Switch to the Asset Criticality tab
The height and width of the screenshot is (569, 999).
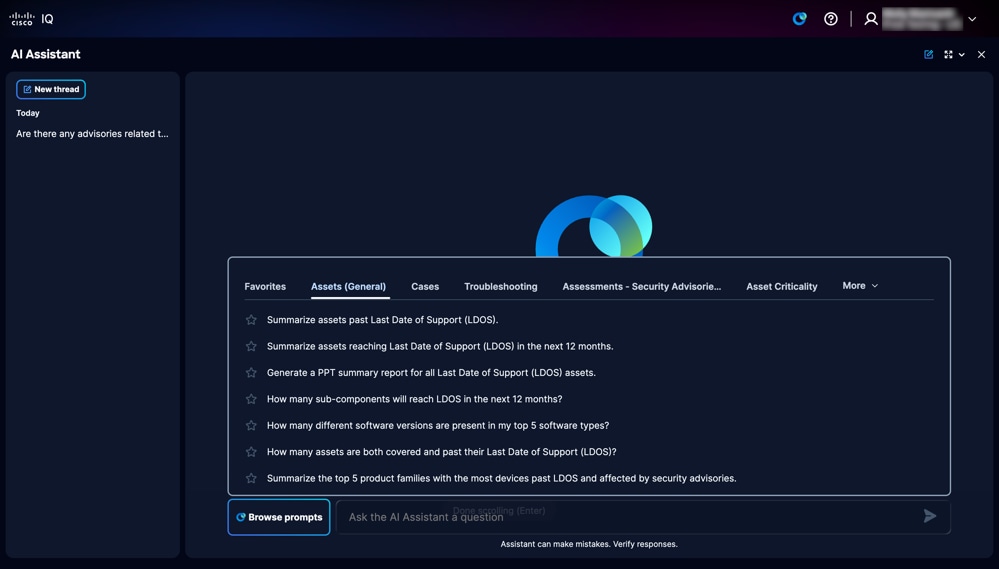(x=782, y=287)
